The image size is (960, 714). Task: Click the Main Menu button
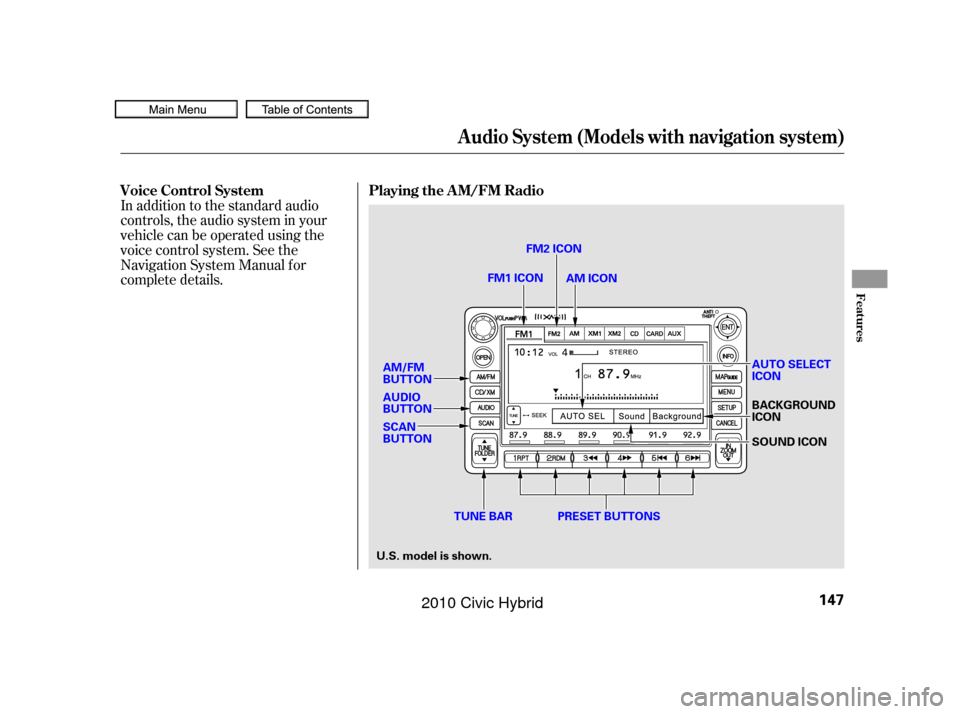pos(176,109)
